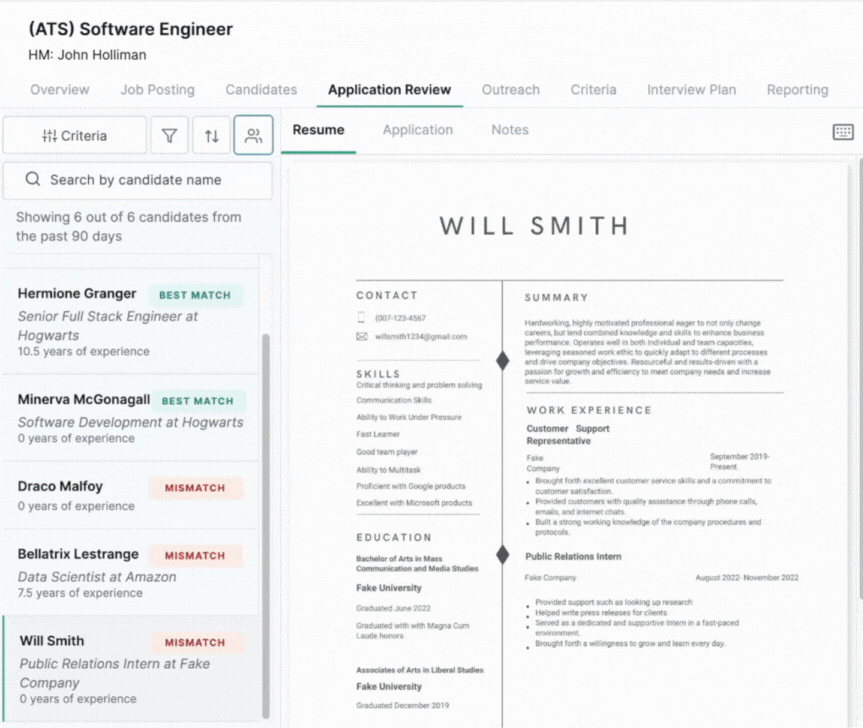Click the search magnifier icon
The height and width of the screenshot is (728, 863).
point(33,180)
